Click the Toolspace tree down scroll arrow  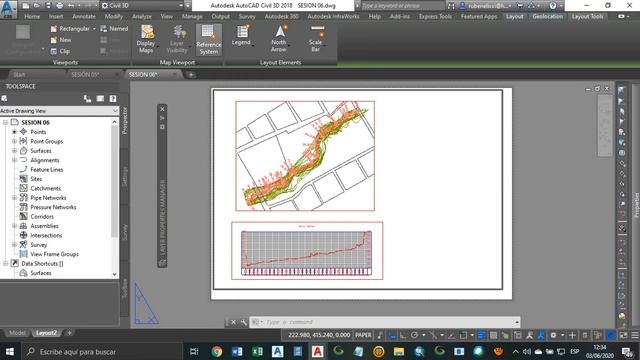[x=114, y=274]
